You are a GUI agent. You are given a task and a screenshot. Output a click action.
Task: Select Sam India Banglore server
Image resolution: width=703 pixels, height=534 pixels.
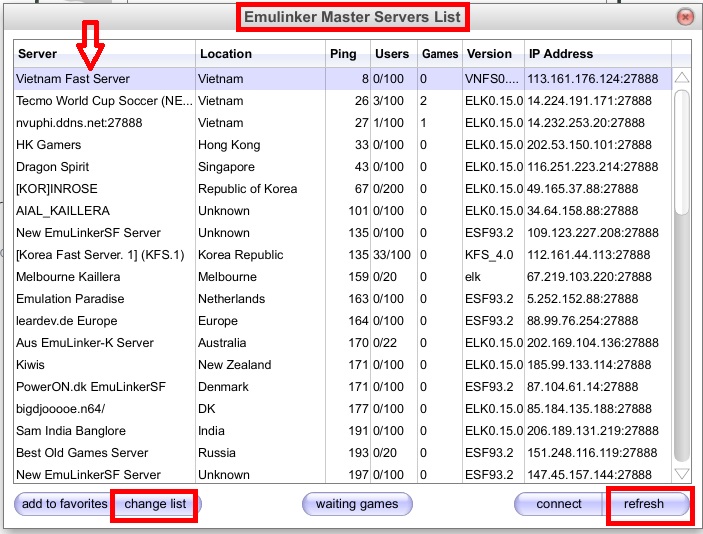[x=343, y=430]
